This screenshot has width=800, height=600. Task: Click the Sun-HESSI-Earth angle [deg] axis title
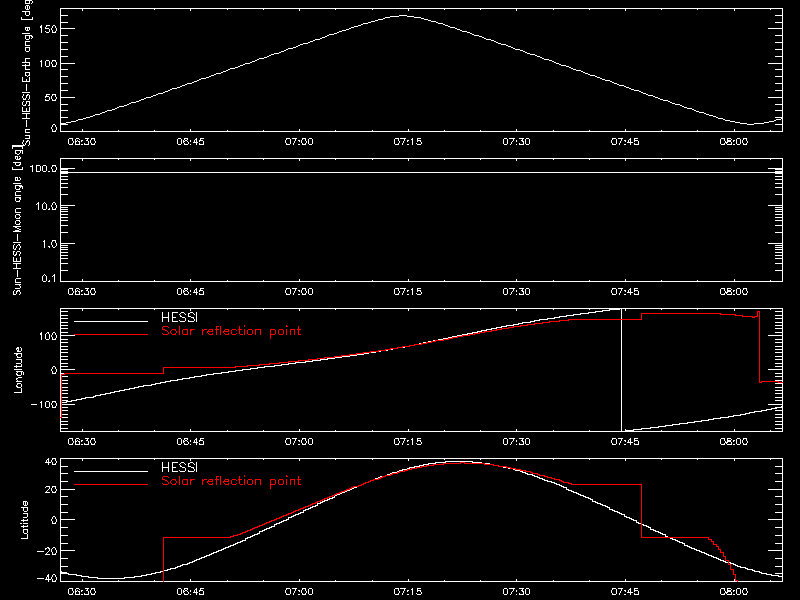tap(27, 73)
